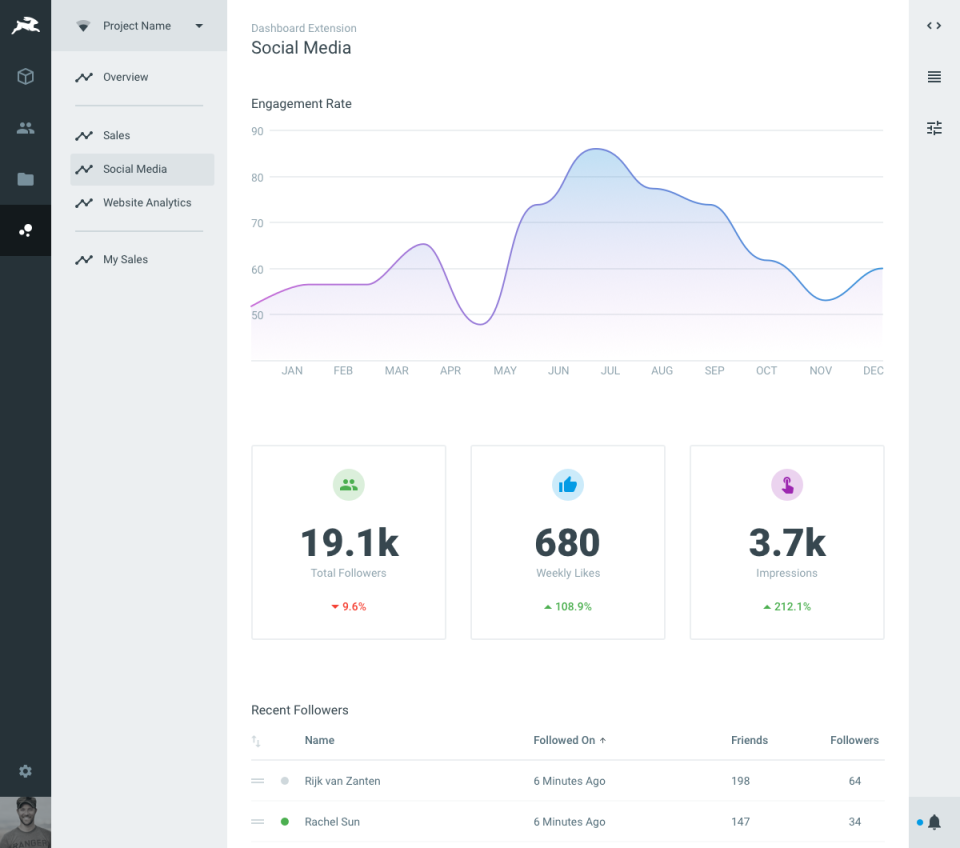
Task: Click the 19.1k Total Followers value
Action: coord(349,542)
